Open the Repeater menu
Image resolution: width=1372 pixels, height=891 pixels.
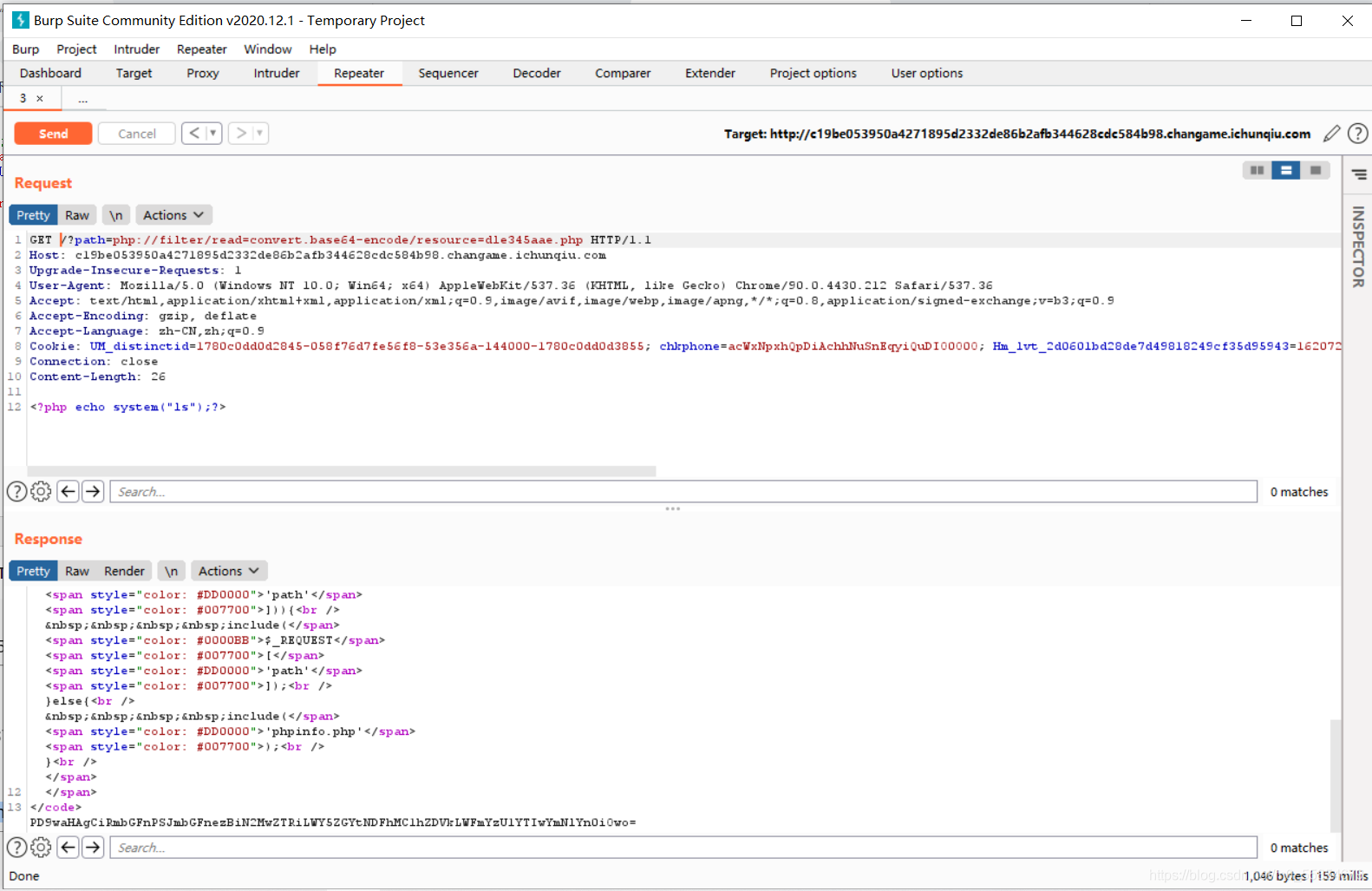(201, 49)
